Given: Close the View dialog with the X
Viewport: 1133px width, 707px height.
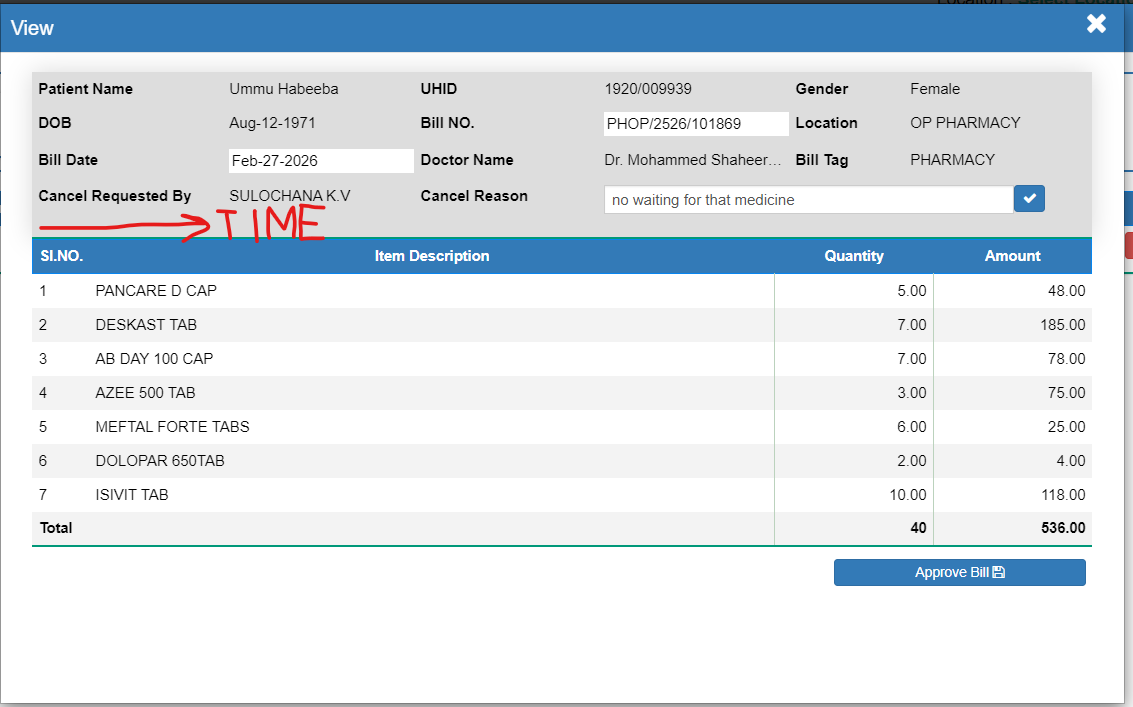Looking at the screenshot, I should [1096, 24].
